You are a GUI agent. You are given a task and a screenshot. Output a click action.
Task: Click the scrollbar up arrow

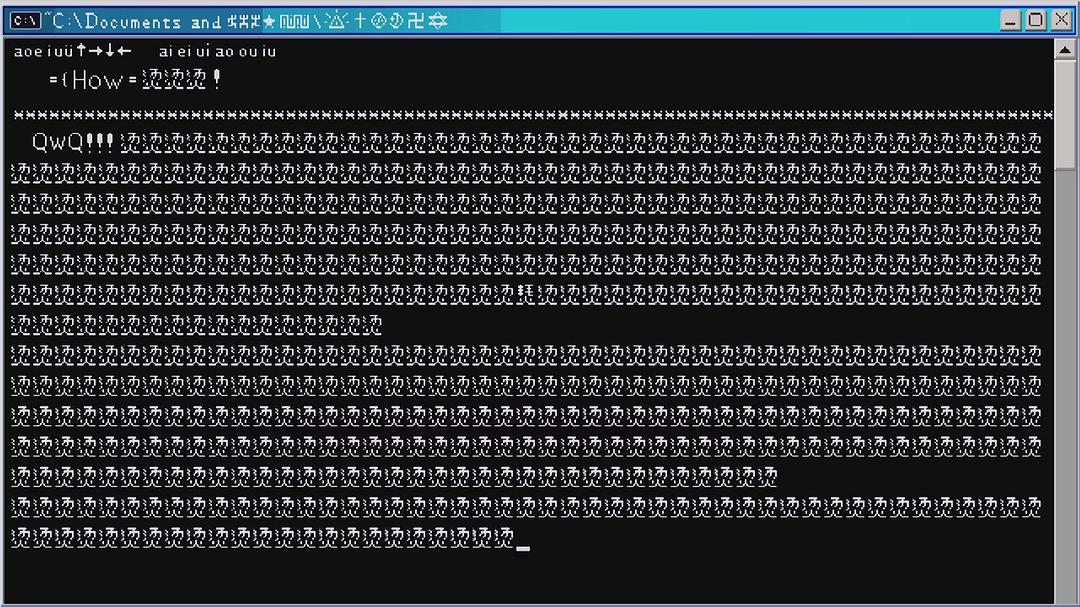tap(1065, 47)
